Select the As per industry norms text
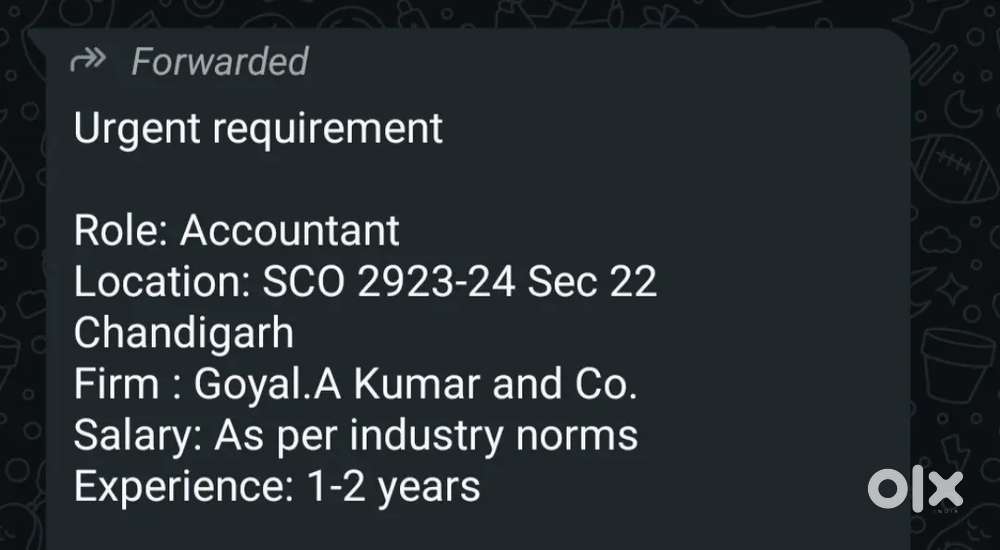The image size is (1000, 550). 426,436
